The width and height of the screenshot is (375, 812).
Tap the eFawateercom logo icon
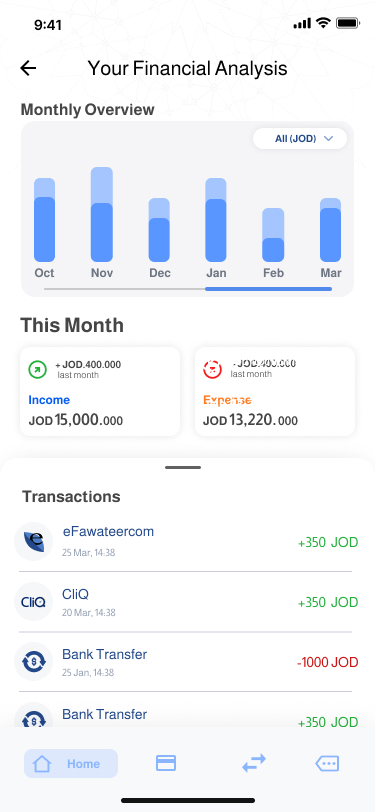(34, 541)
